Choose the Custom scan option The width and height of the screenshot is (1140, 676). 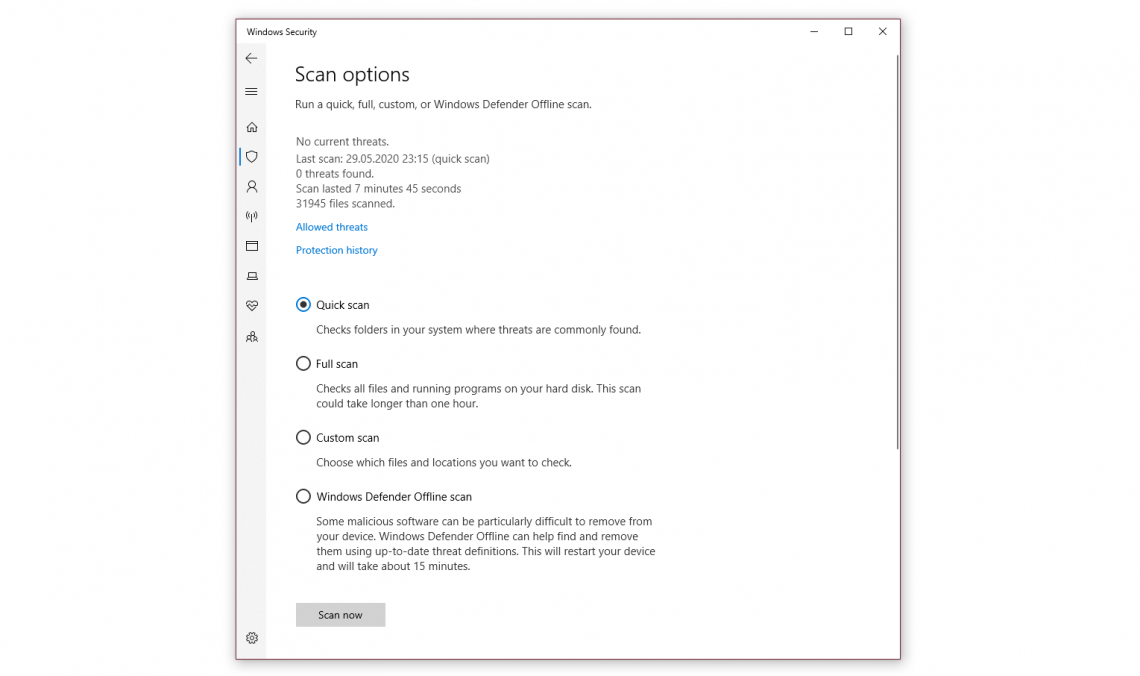coord(303,437)
